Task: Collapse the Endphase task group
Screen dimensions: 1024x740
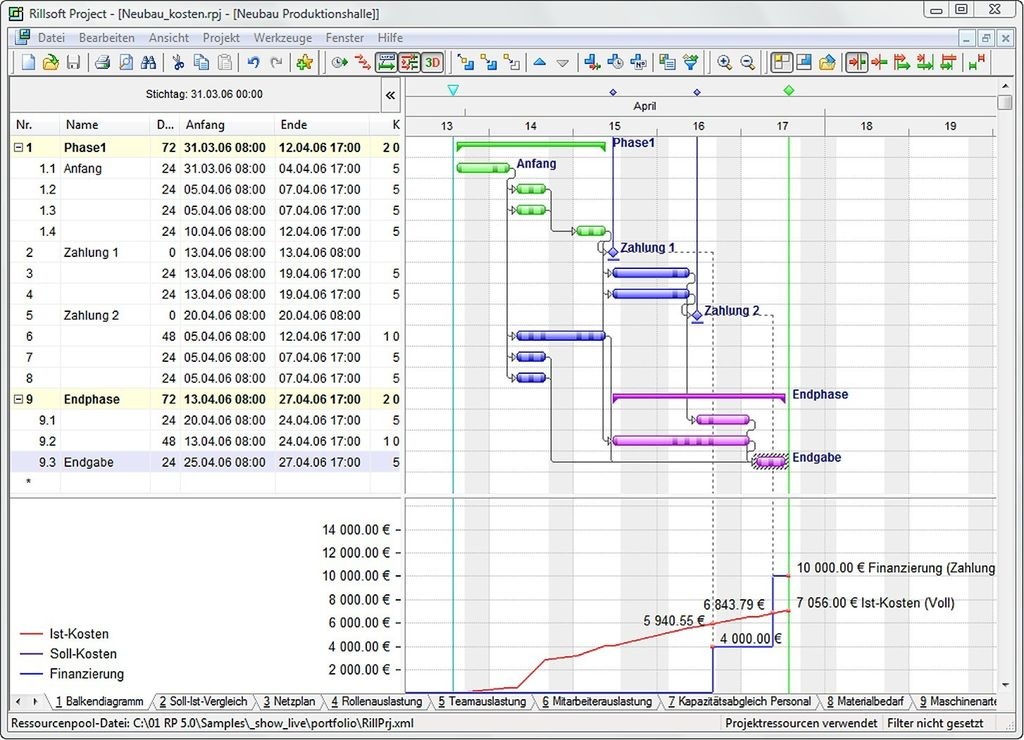Action: [x=18, y=398]
